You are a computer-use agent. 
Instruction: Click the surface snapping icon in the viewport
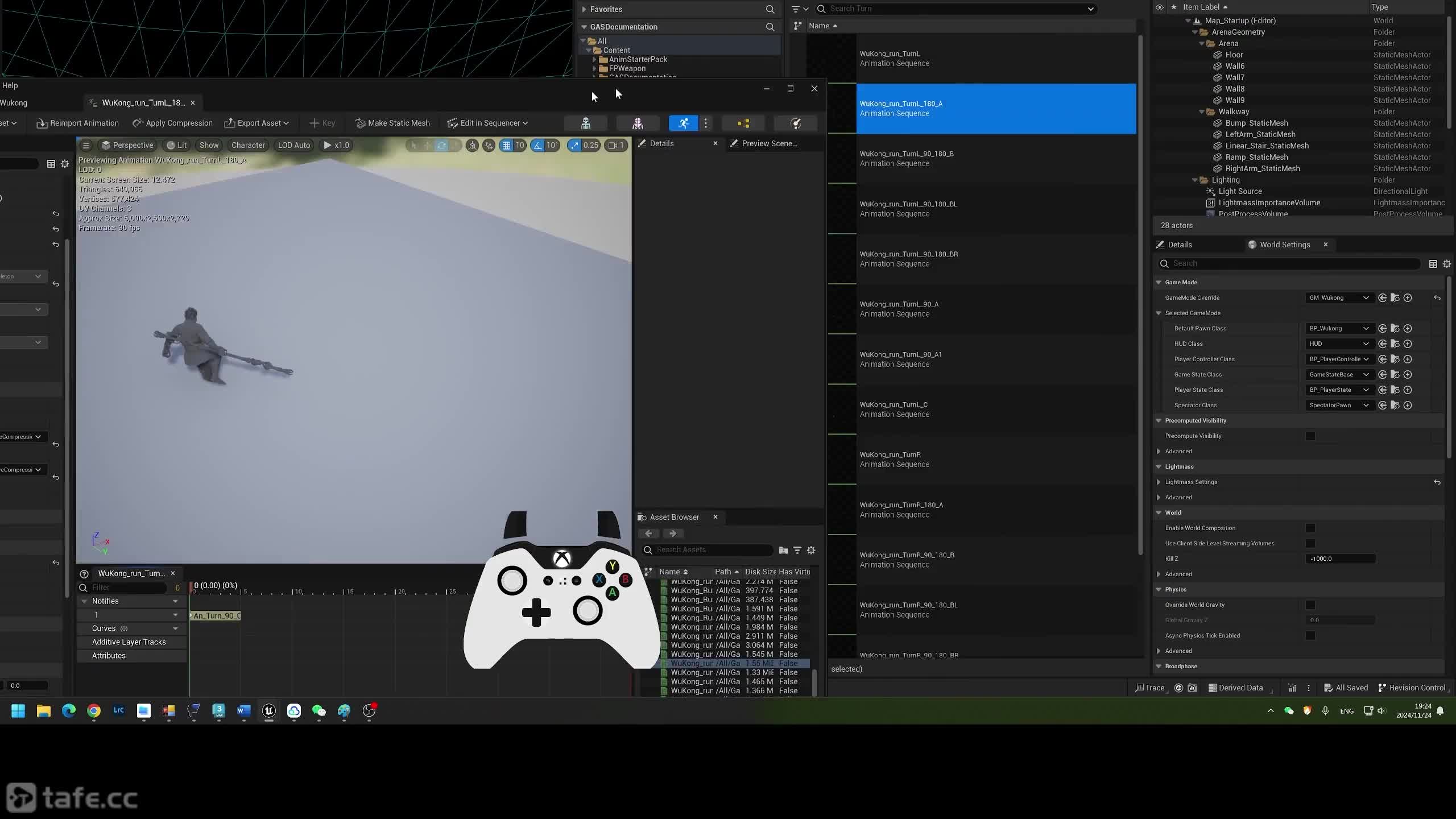point(489,145)
